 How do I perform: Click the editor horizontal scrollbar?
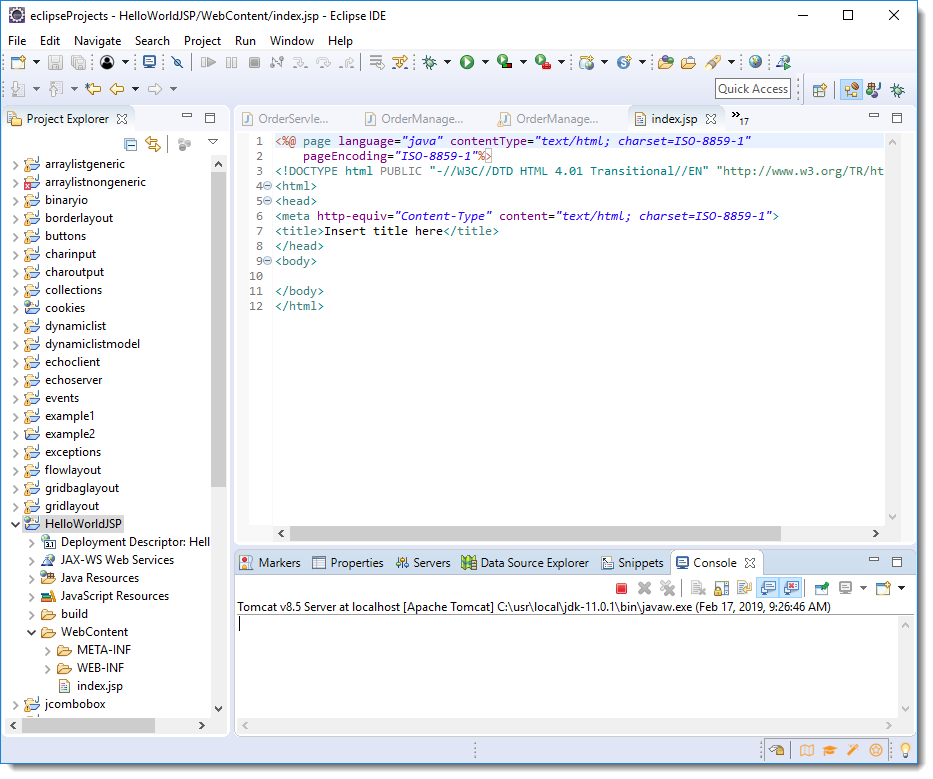(x=536, y=535)
